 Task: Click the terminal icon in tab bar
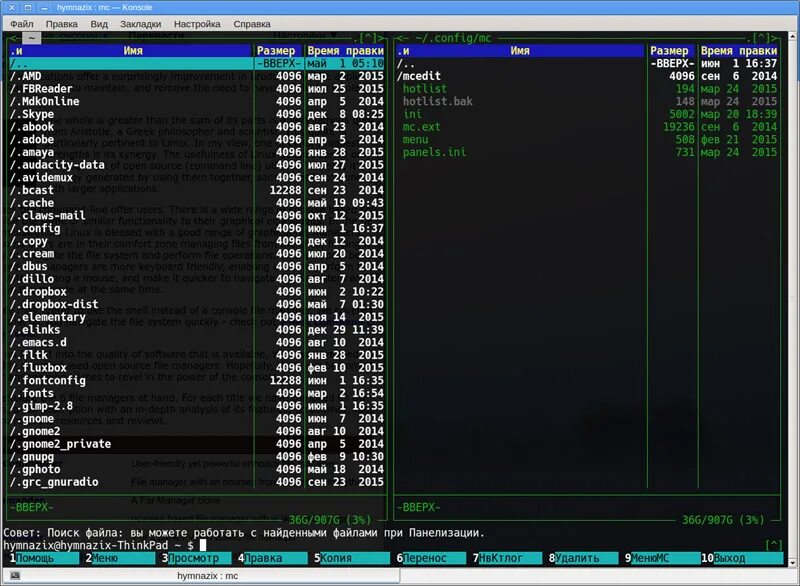(15, 576)
